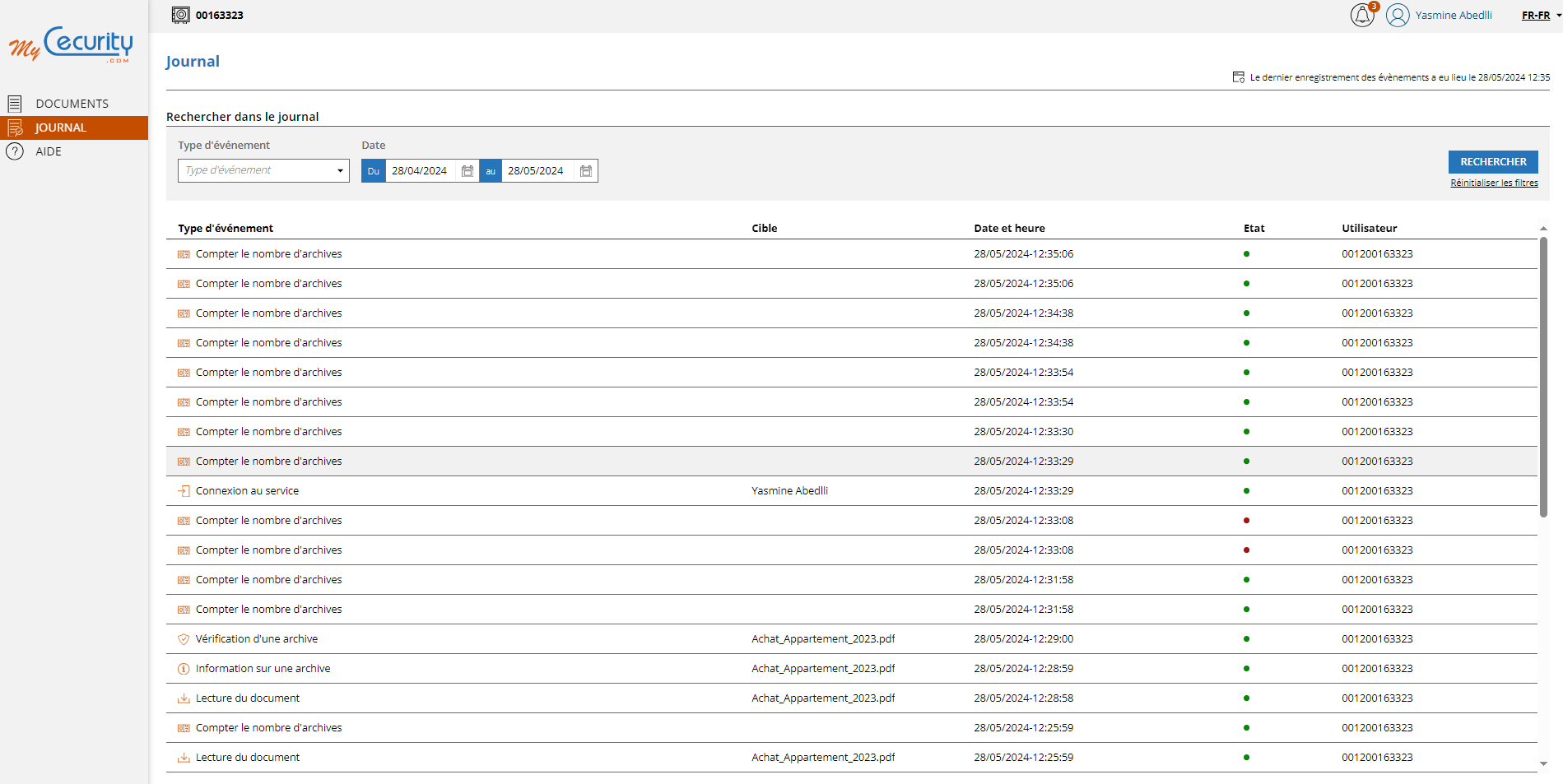Click the user profile avatar icon
Viewport: 1563px width, 784px height.
[x=1397, y=16]
